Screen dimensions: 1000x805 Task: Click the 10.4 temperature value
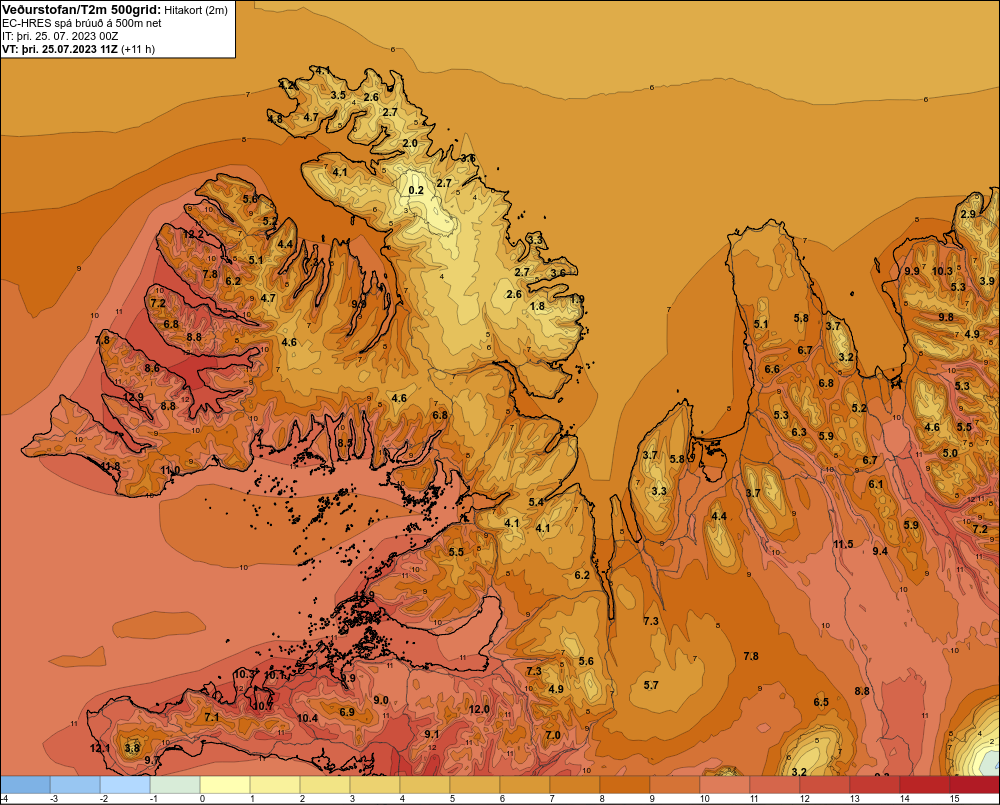tap(307, 718)
